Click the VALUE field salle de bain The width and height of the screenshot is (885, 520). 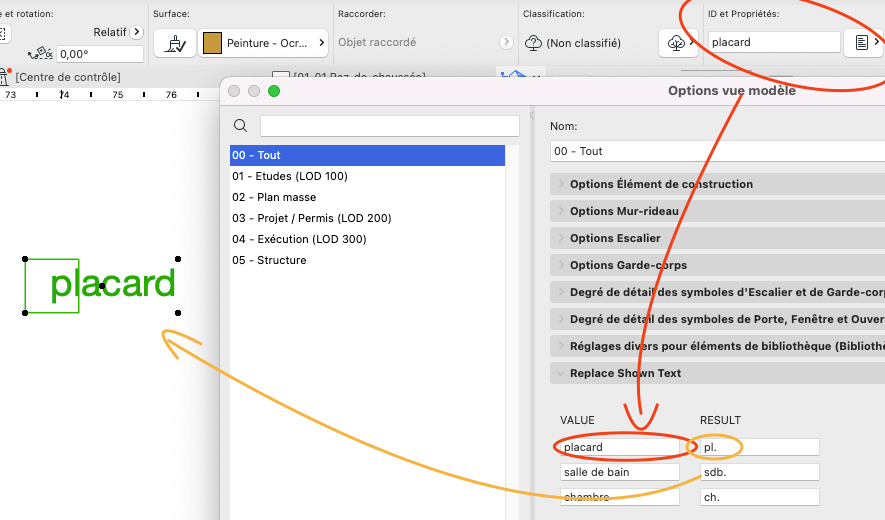(620, 472)
